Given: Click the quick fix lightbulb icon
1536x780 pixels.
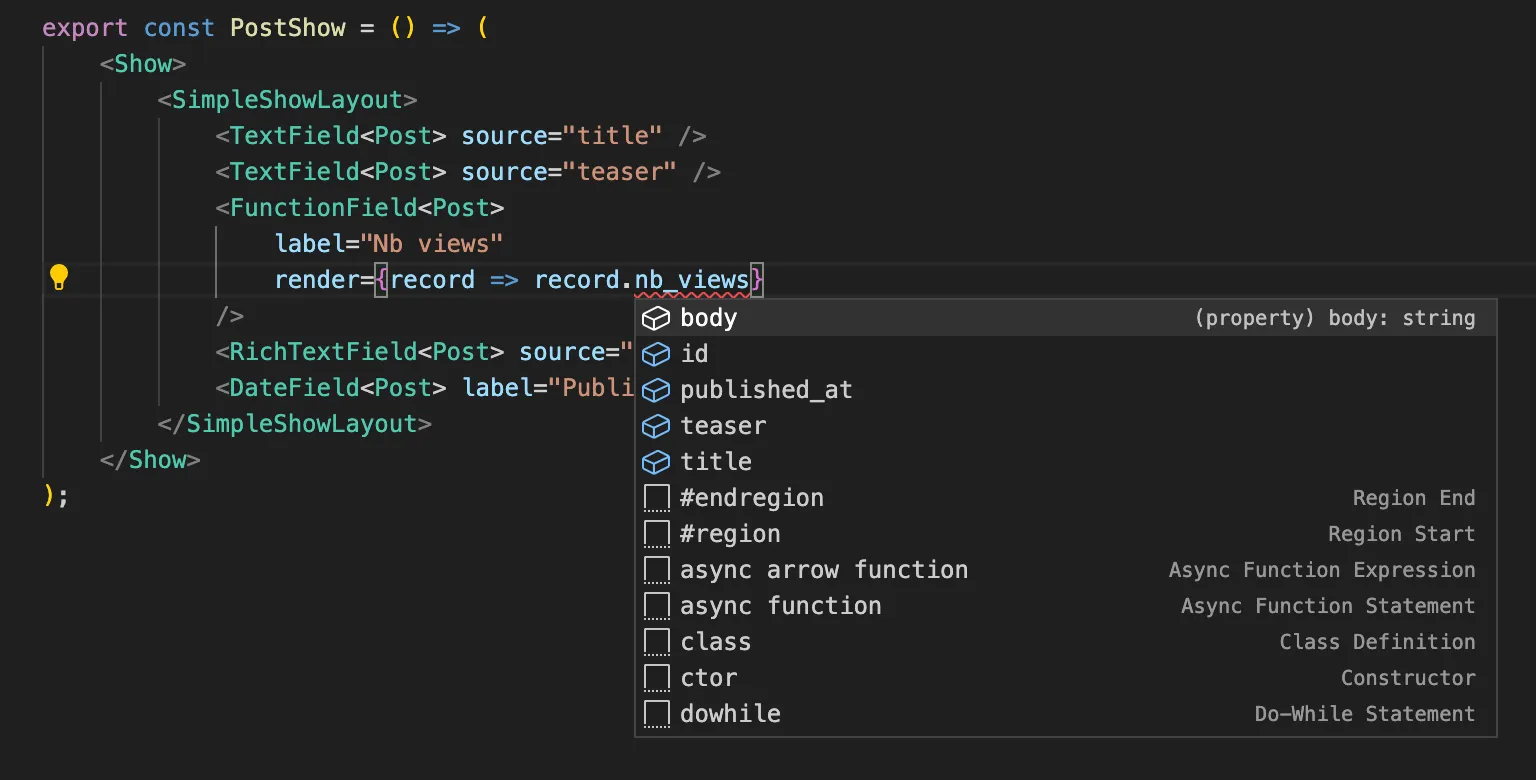Looking at the screenshot, I should coord(59,278).
